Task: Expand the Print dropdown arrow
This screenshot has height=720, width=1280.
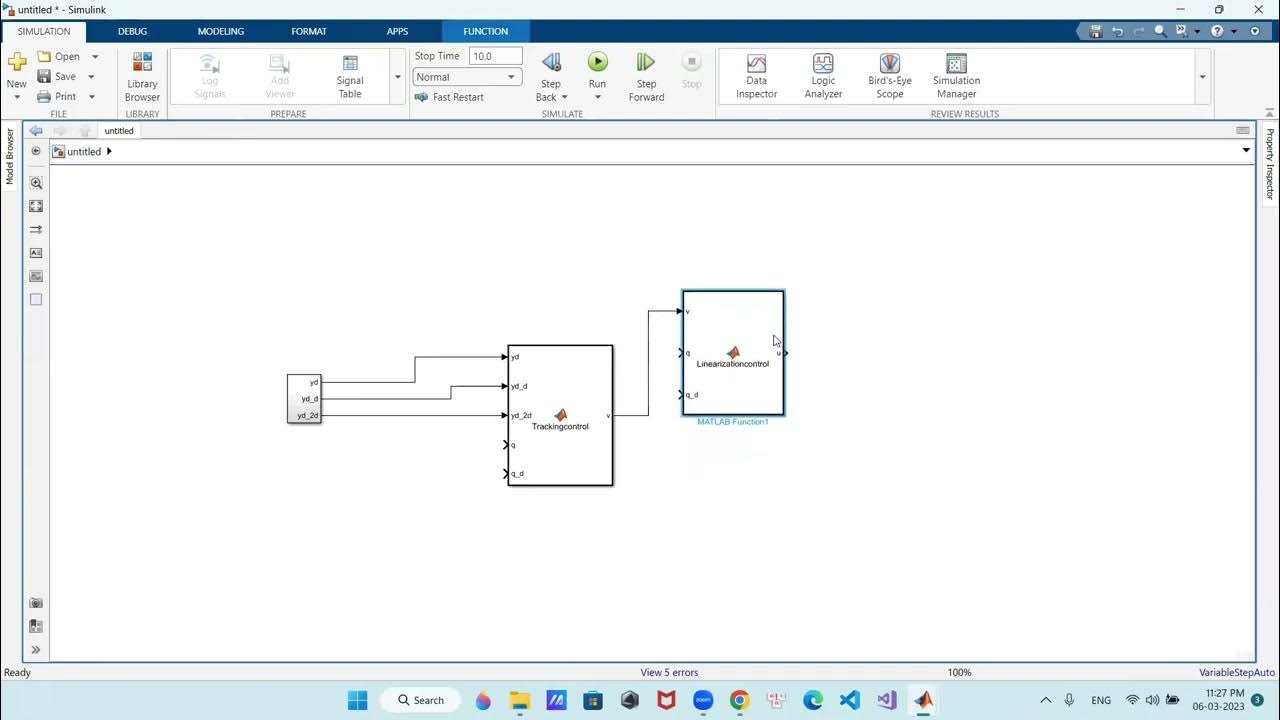Action: [x=91, y=97]
